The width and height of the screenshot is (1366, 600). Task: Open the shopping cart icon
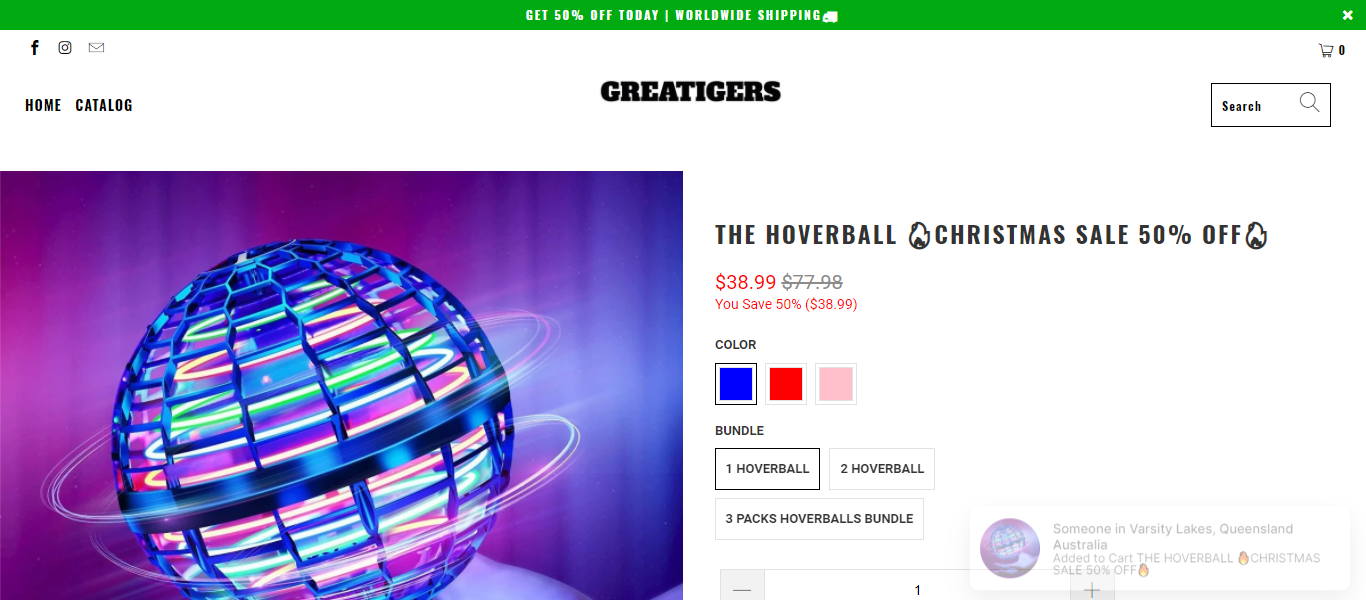[x=1326, y=50]
